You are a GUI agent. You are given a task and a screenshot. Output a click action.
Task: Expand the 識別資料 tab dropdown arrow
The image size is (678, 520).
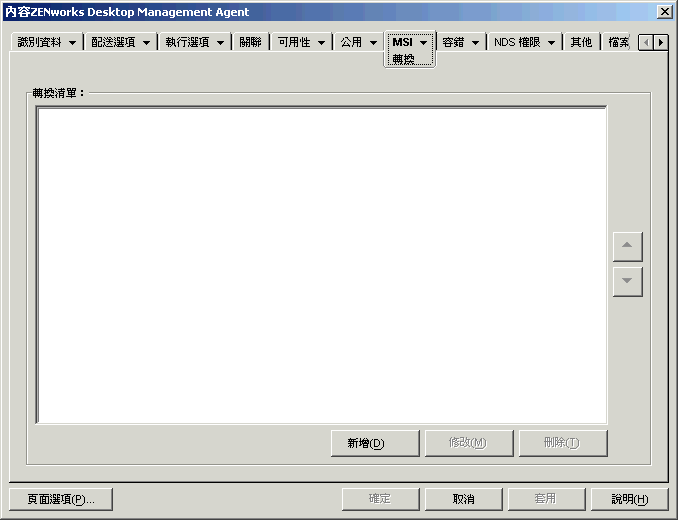[72, 43]
